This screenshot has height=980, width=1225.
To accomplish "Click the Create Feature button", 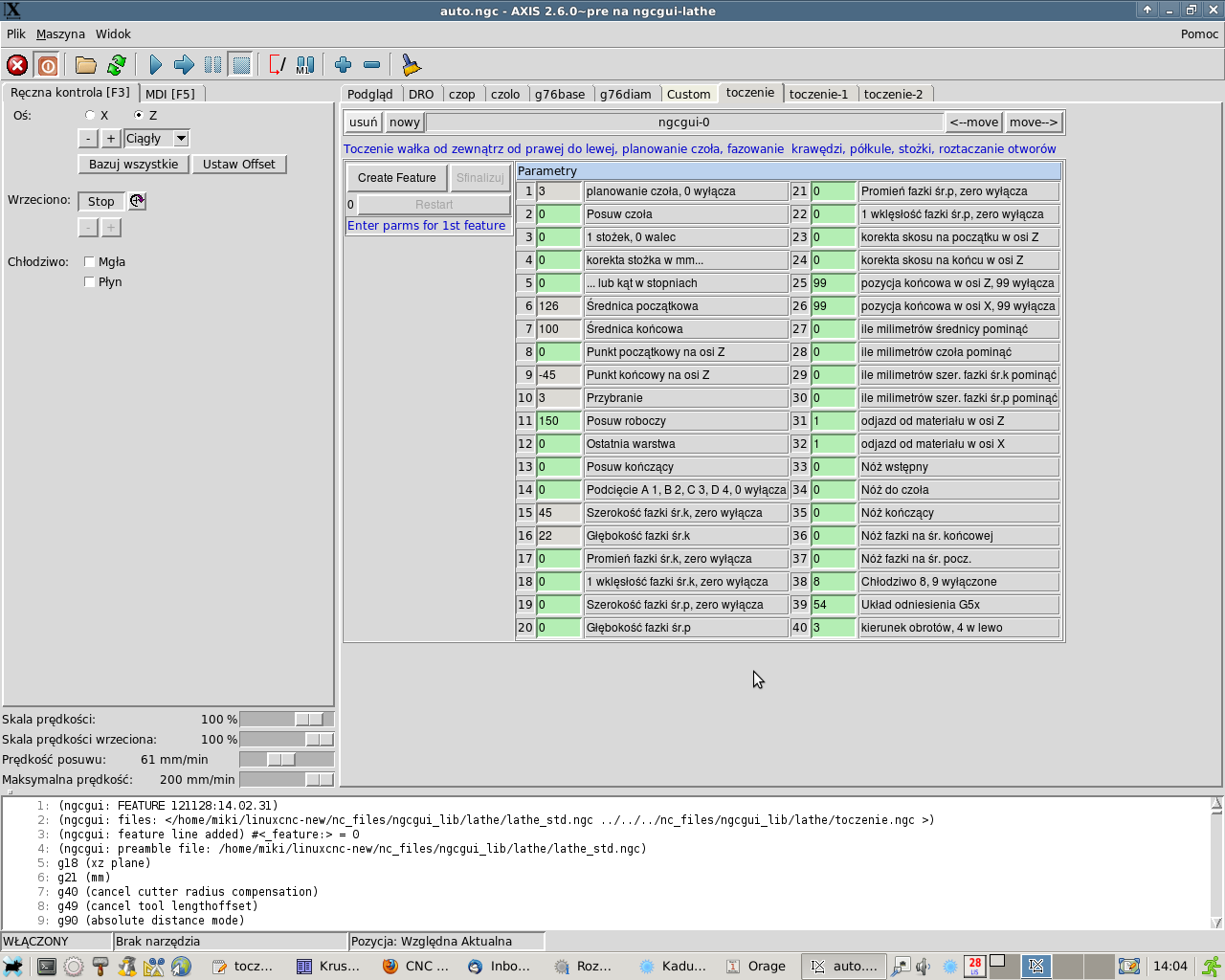I will pyautogui.click(x=397, y=178).
